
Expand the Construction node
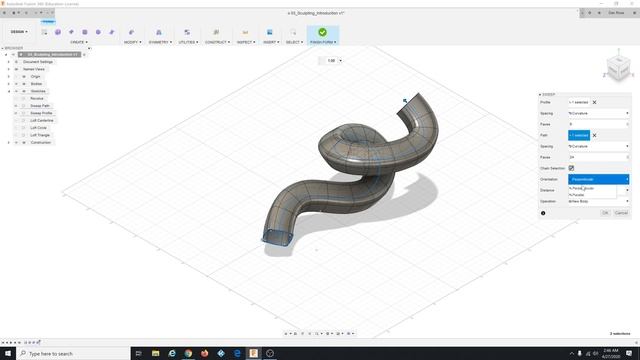coord(9,142)
